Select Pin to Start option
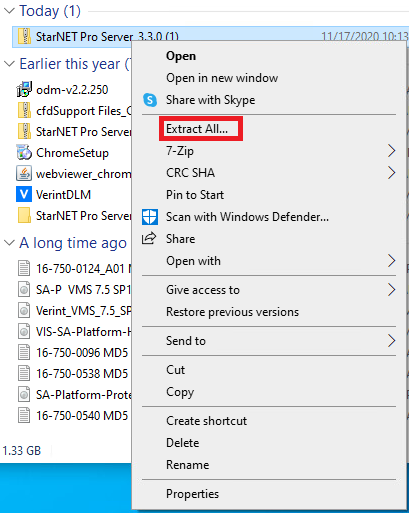Viewport: 409px width, 513px height. pos(195,195)
